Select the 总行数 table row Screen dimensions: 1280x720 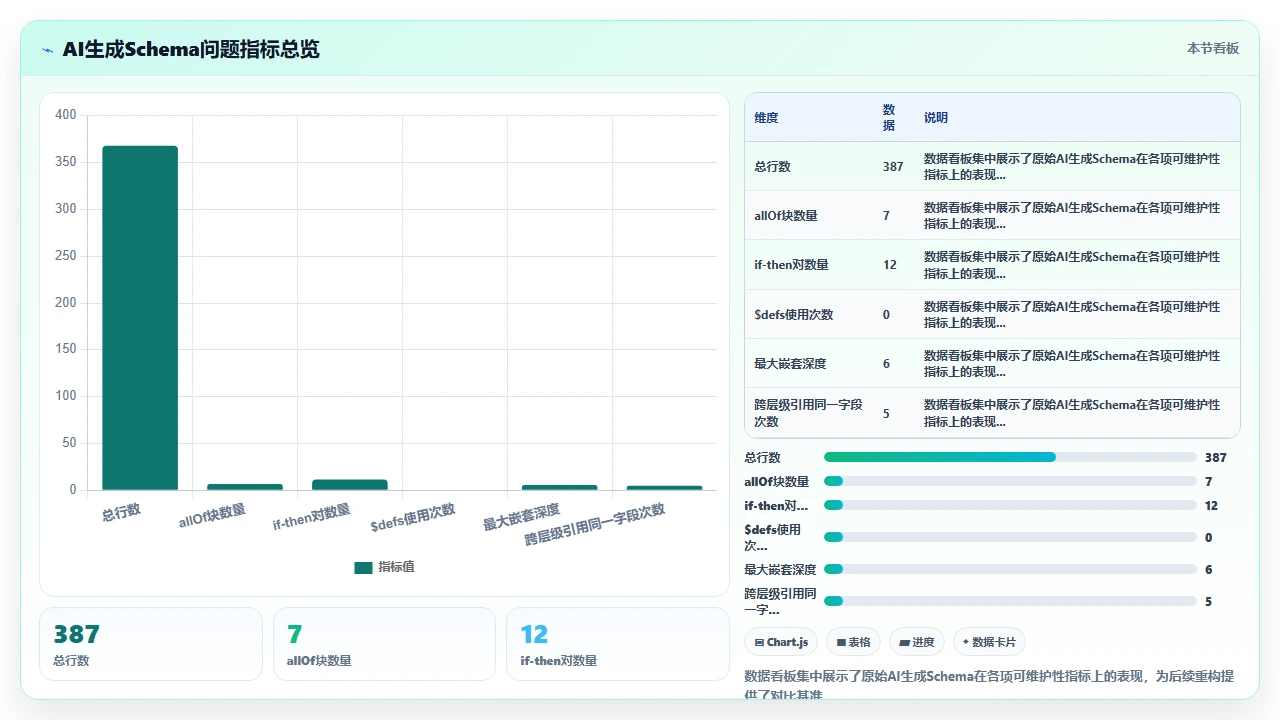click(x=992, y=166)
